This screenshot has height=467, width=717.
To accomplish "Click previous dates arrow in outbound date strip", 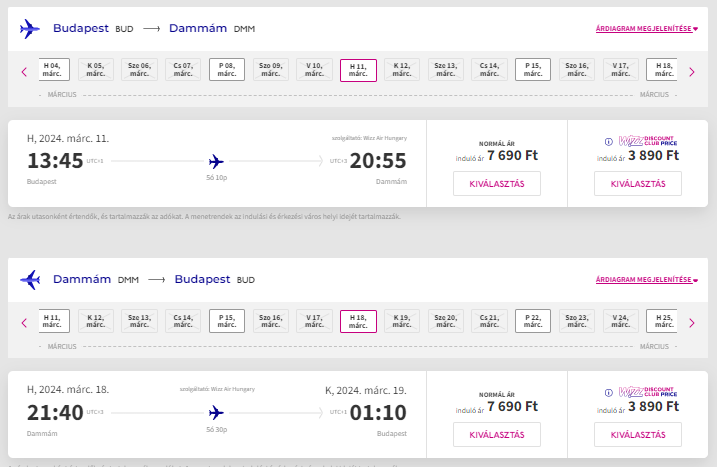I will [24, 72].
